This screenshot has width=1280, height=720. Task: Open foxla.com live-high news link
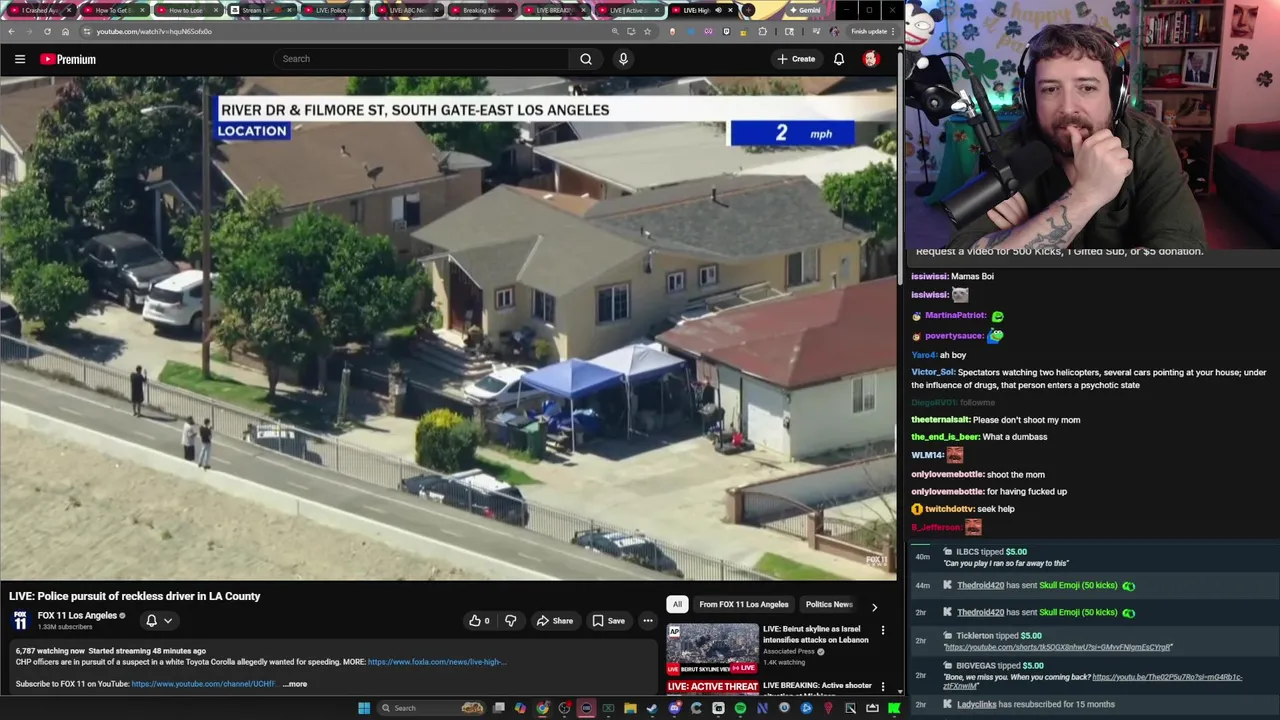click(x=437, y=662)
